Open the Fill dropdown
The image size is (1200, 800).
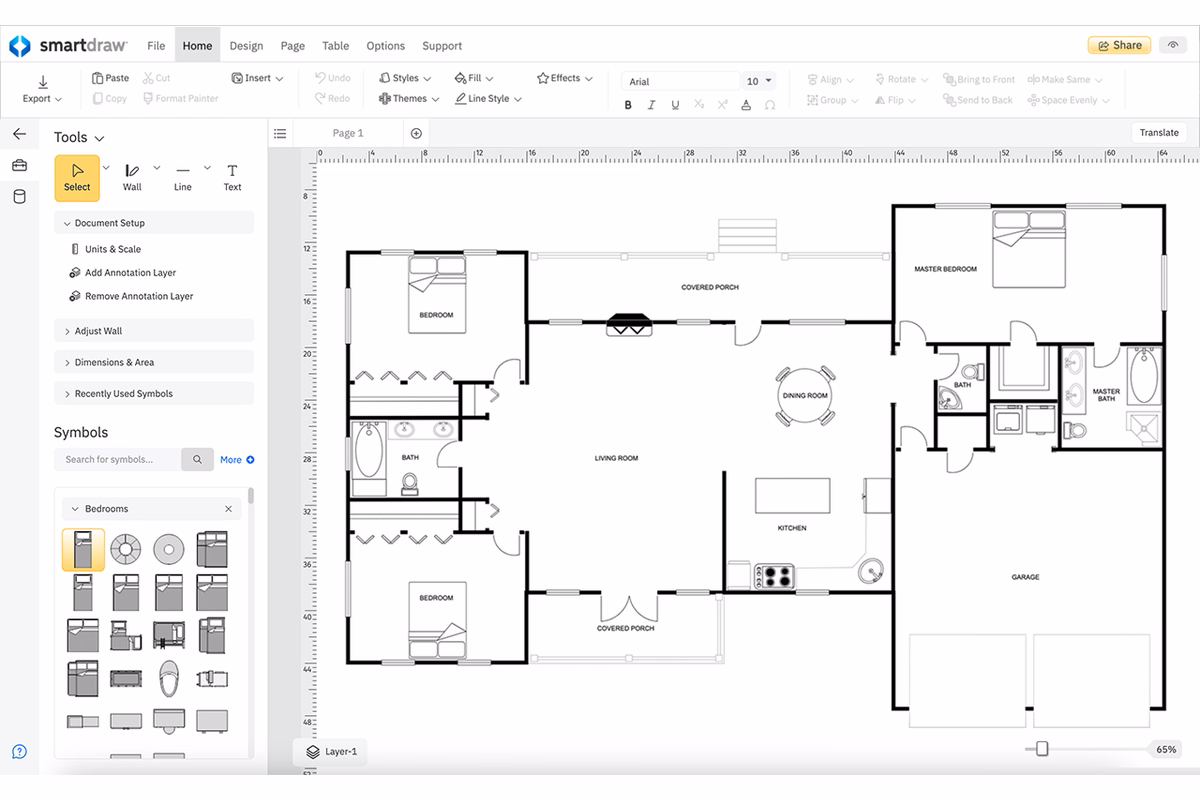(x=474, y=78)
